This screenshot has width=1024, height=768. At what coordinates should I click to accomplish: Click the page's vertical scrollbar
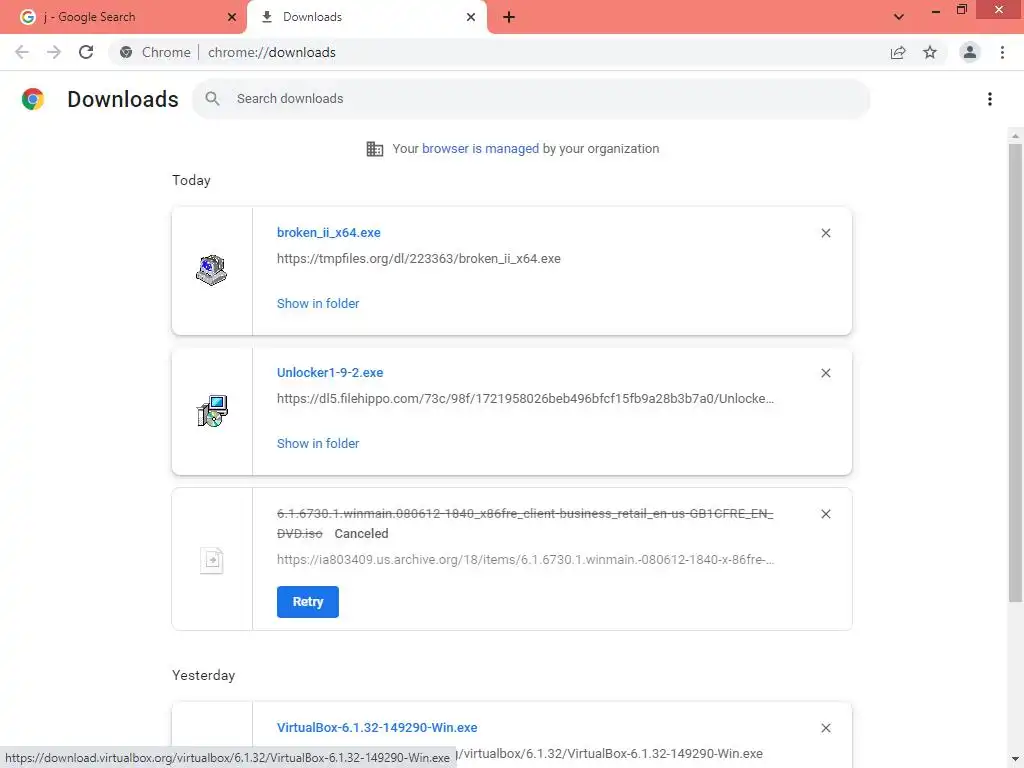[x=1015, y=370]
